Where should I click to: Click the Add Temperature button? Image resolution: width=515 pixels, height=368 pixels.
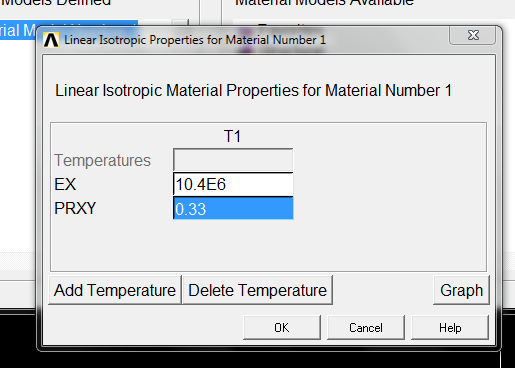pos(115,290)
